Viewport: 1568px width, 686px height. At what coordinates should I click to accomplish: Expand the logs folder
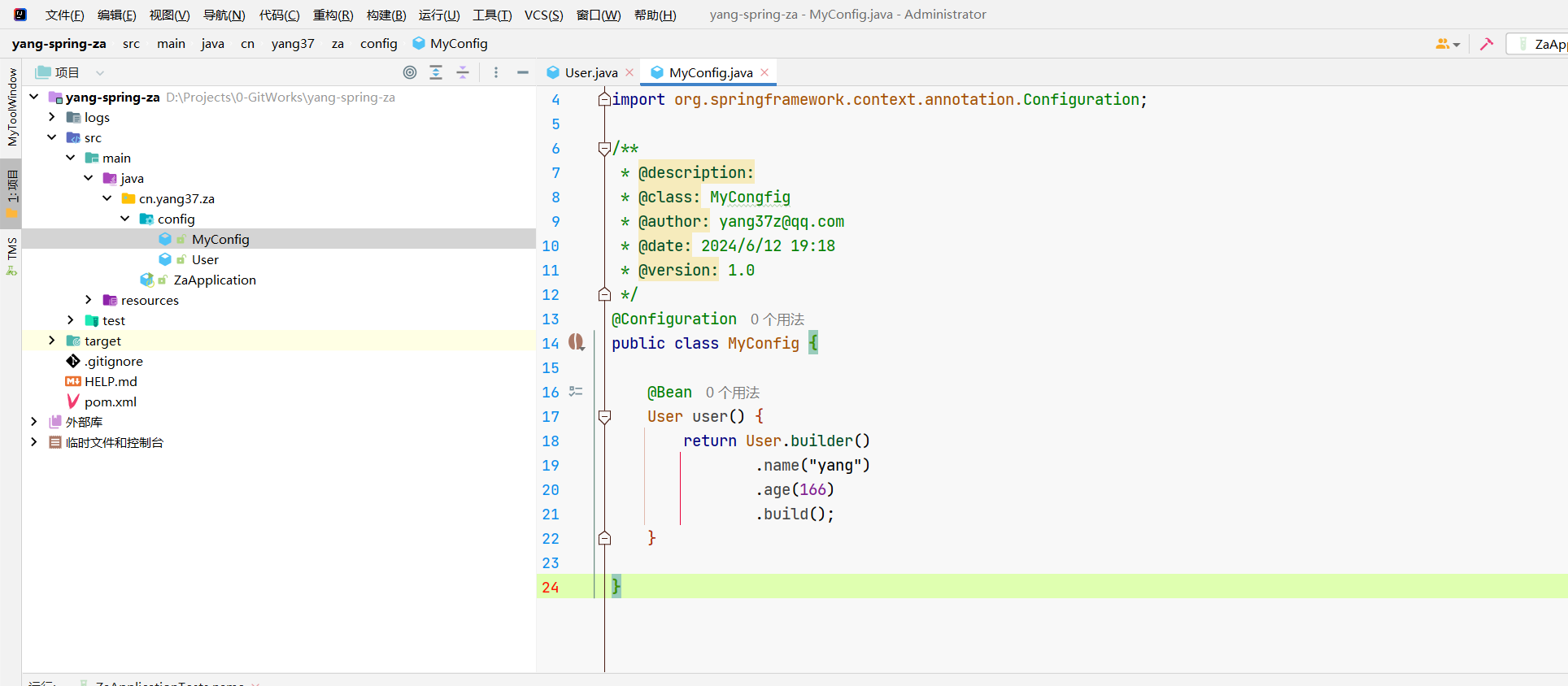(x=52, y=117)
